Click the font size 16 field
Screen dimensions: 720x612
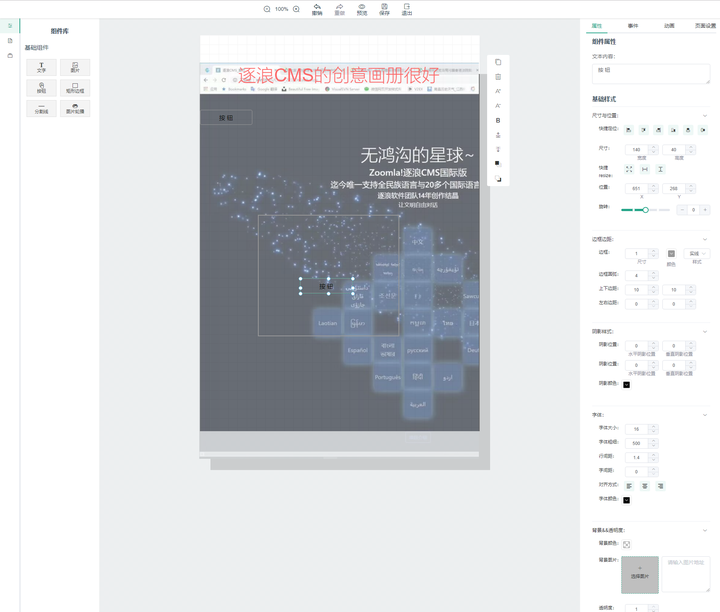pos(637,429)
